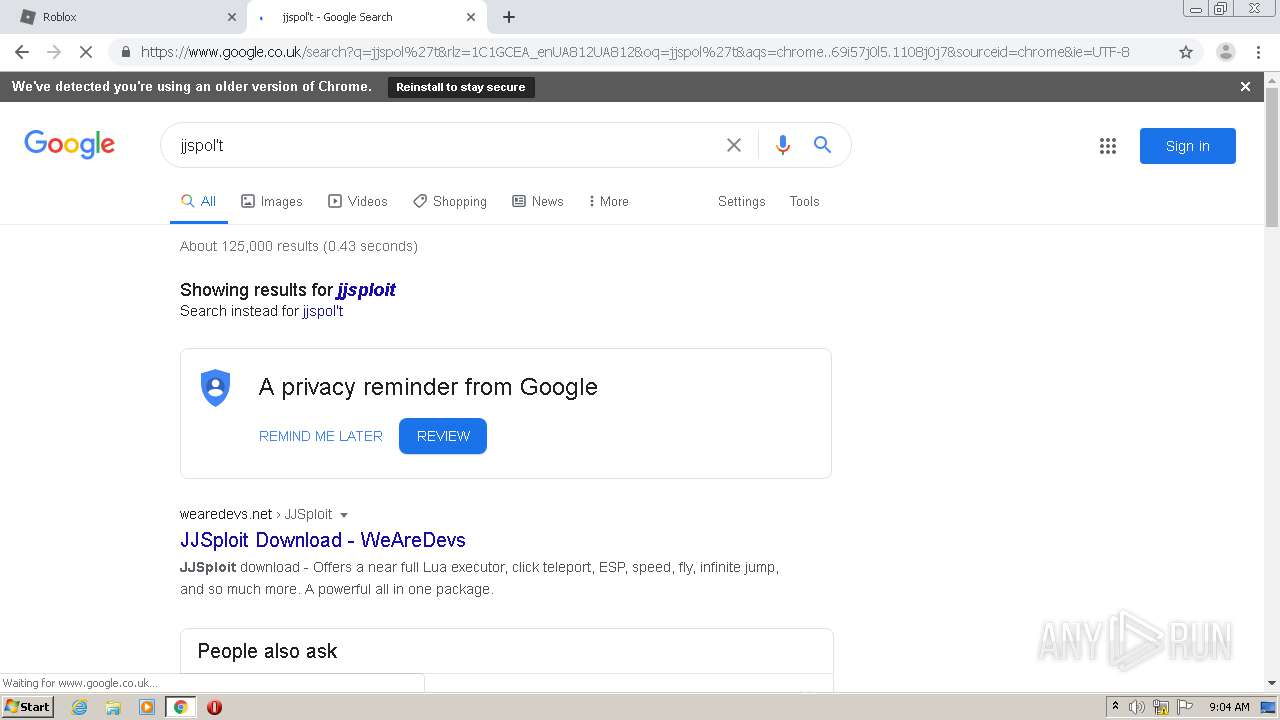Switch to Images results

pyautogui.click(x=272, y=201)
